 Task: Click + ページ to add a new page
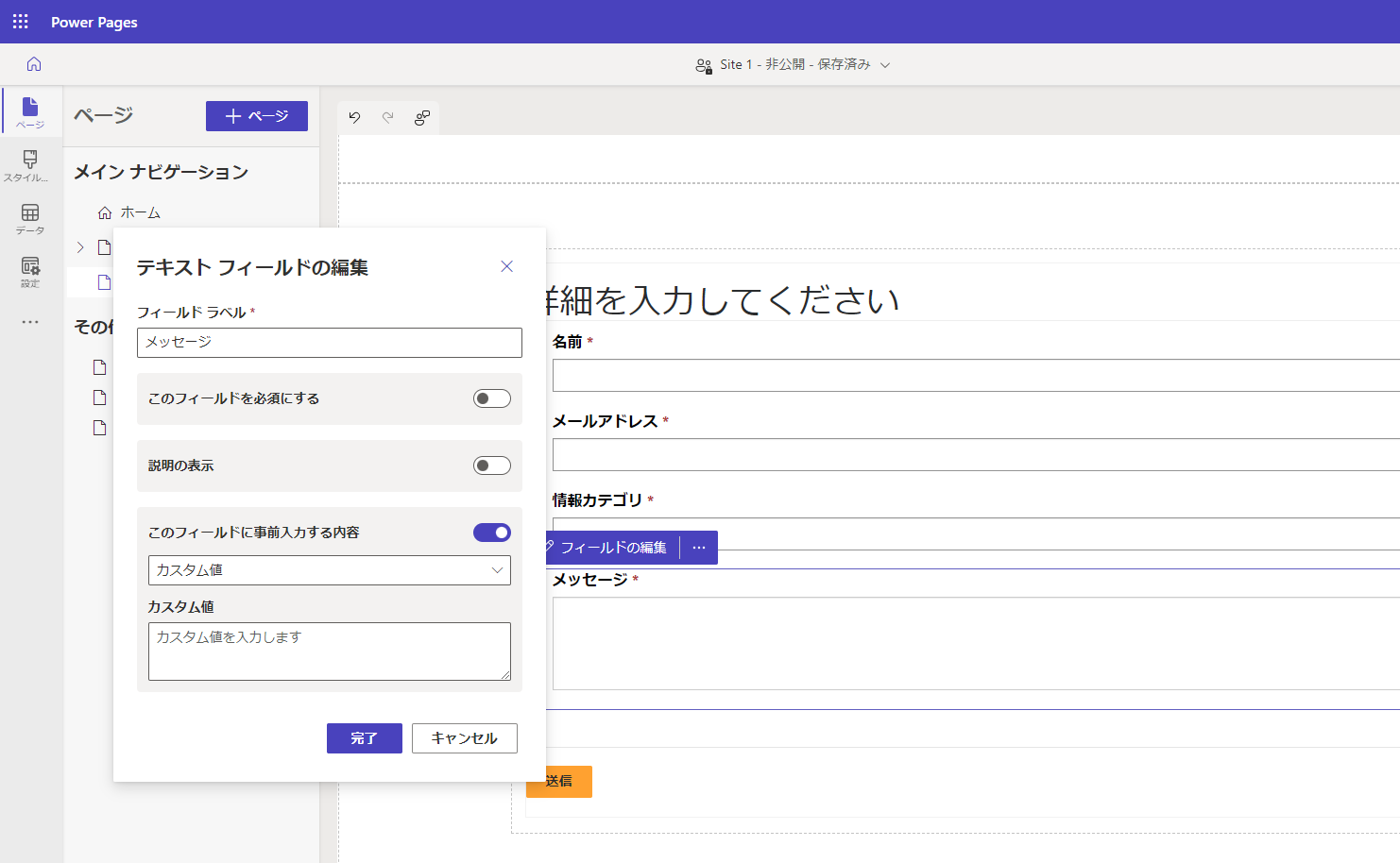tap(256, 115)
